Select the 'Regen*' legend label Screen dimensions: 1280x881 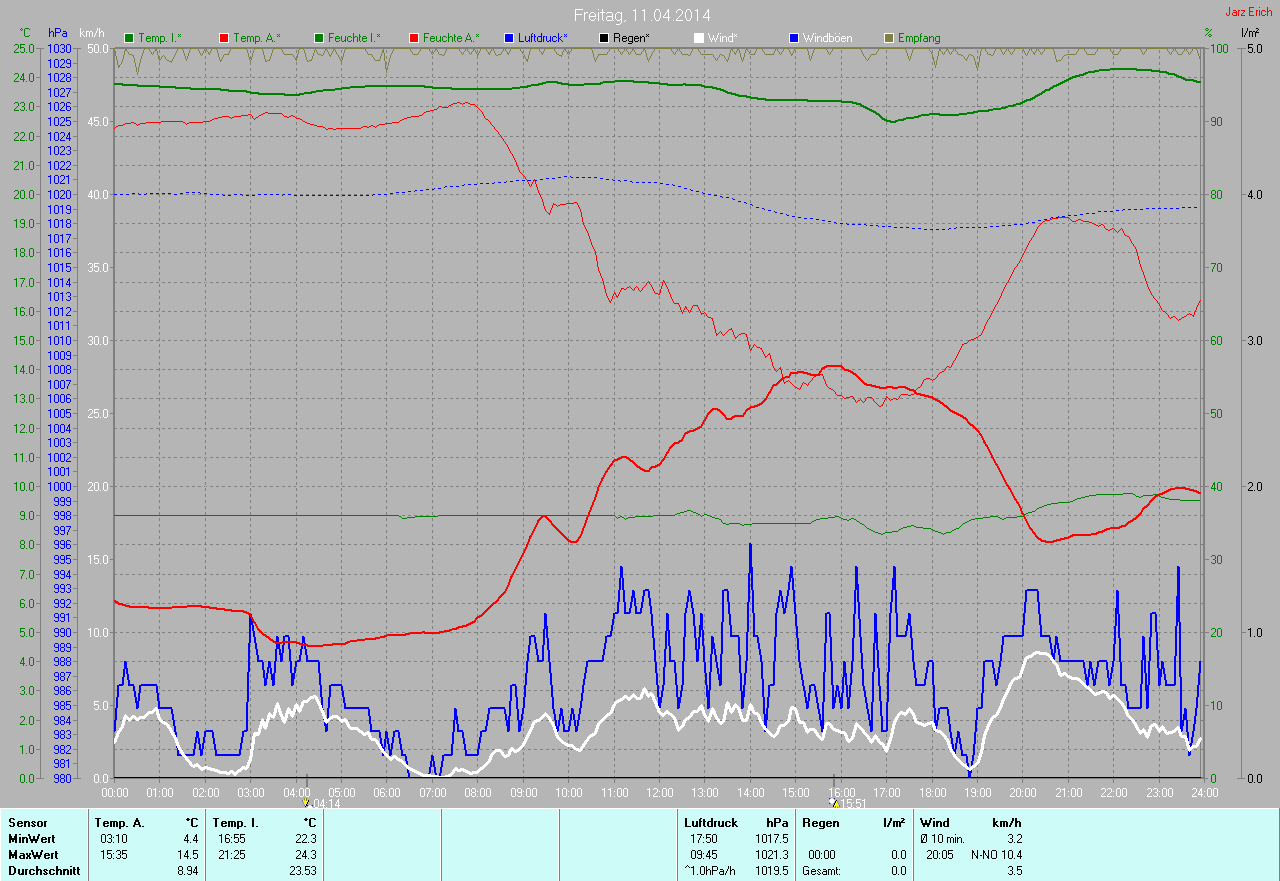click(x=631, y=38)
